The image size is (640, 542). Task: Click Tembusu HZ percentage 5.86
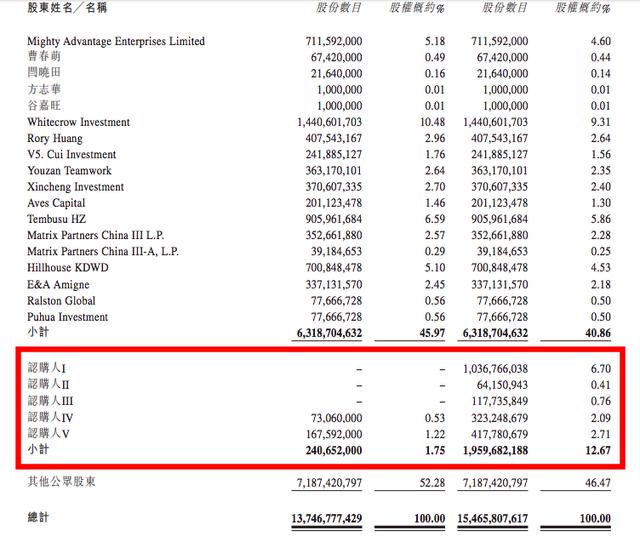point(601,219)
